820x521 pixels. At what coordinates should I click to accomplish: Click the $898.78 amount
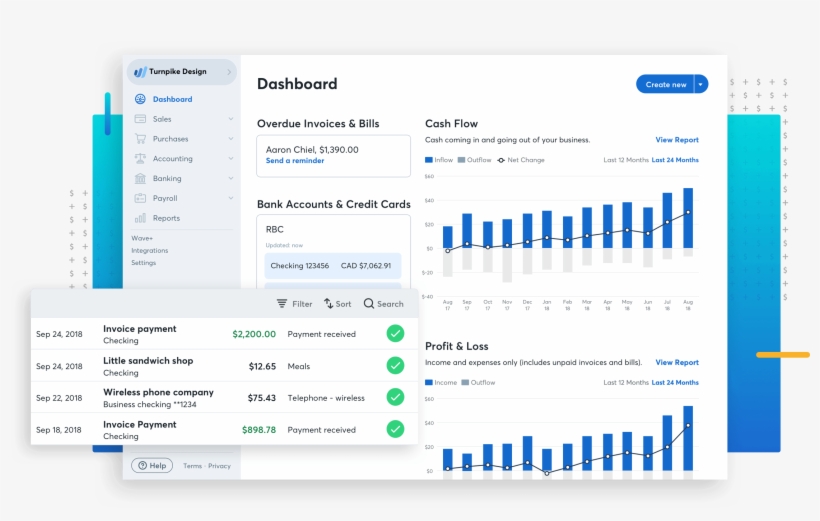[x=259, y=429]
